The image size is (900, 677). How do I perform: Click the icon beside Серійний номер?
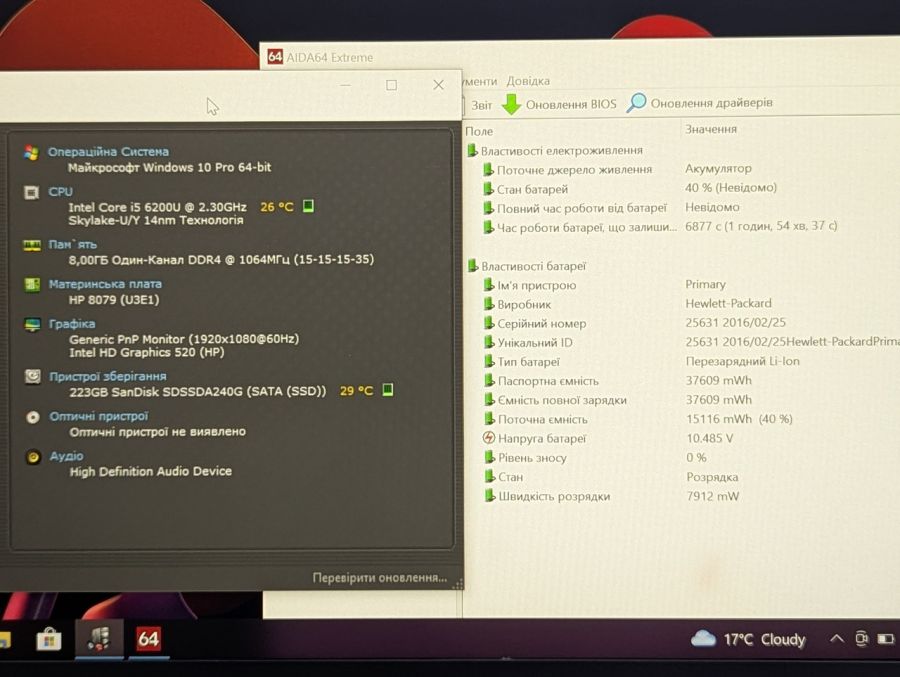pyautogui.click(x=489, y=323)
